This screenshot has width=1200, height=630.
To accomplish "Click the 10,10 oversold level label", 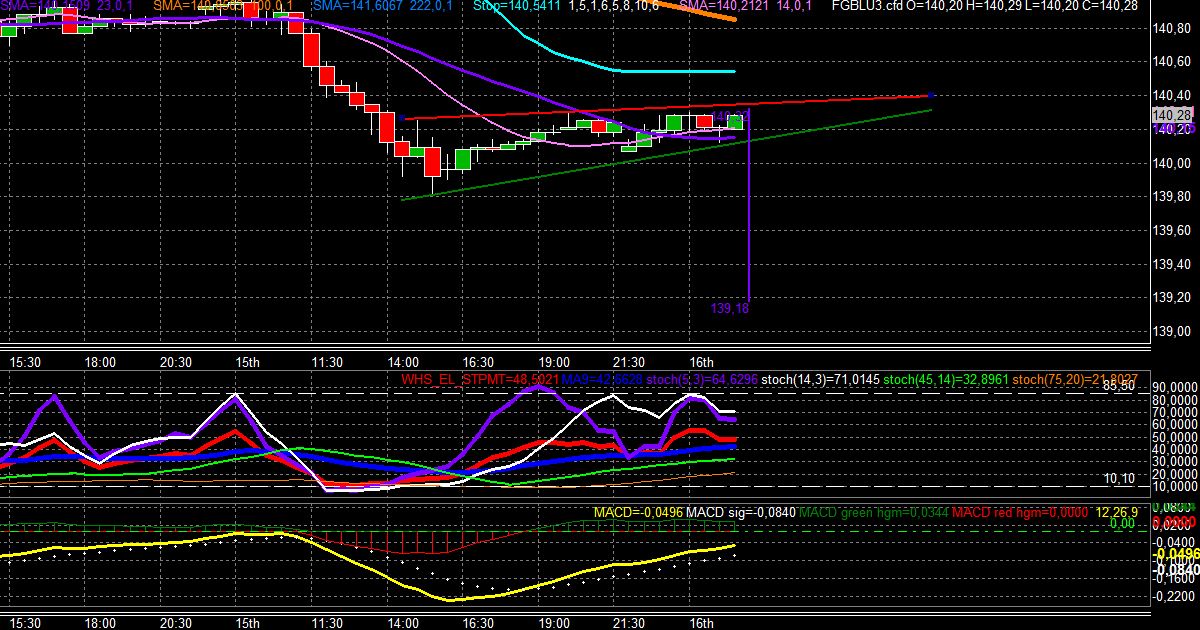I will [1119, 479].
